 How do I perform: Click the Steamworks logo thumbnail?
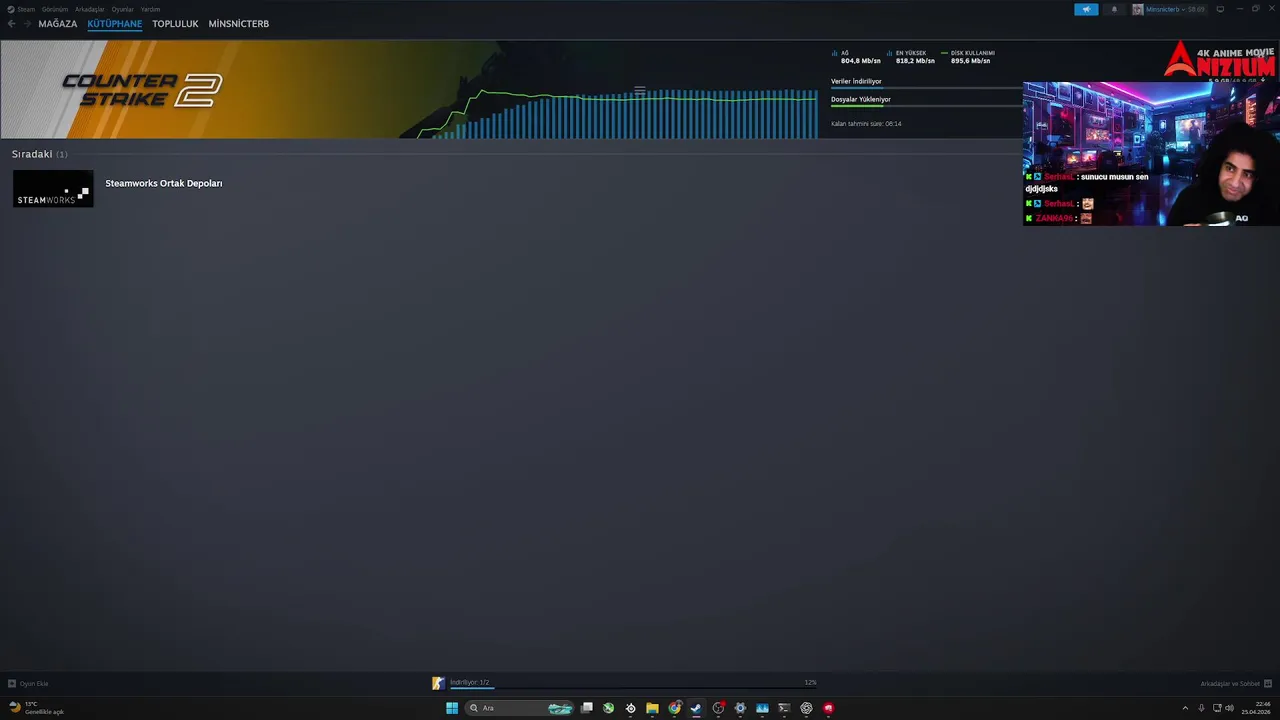tap(53, 189)
